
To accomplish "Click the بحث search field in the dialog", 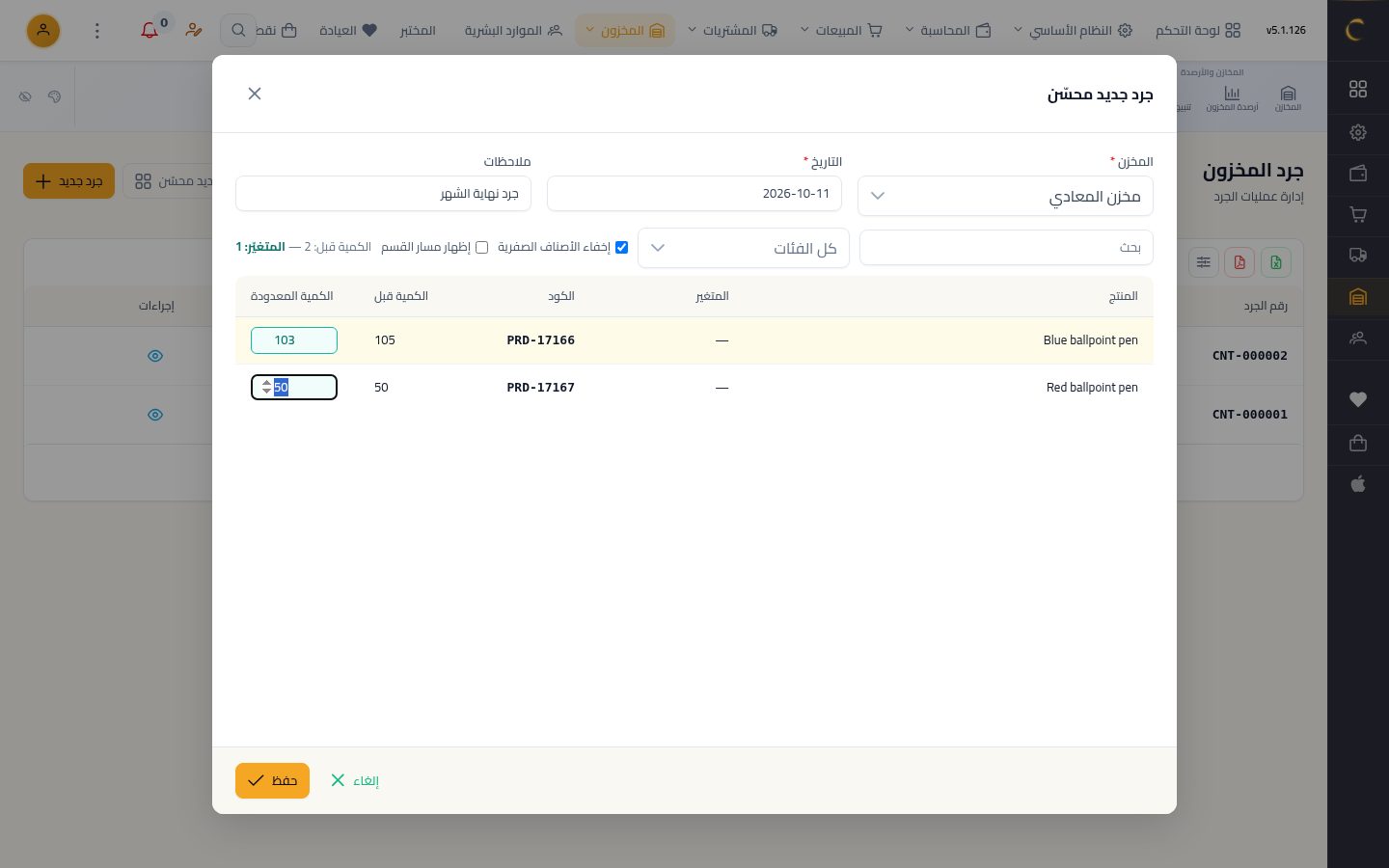I will pos(1006,248).
